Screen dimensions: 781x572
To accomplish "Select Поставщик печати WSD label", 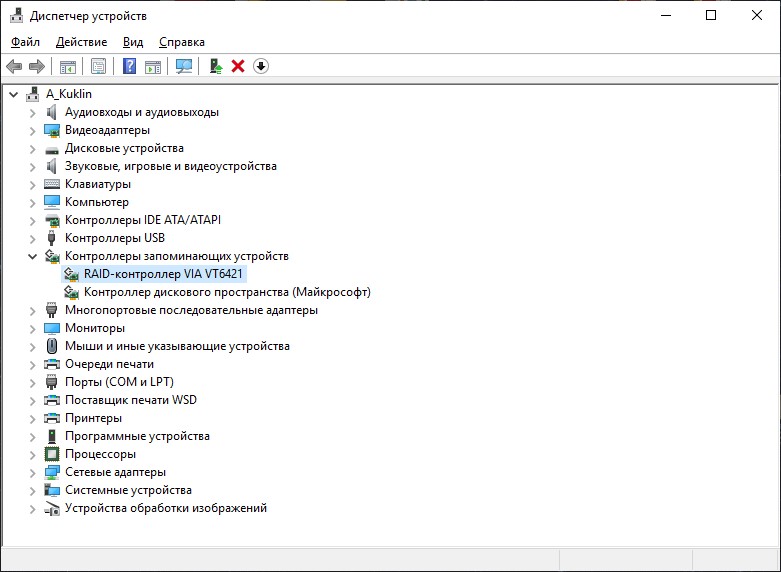I will click(x=131, y=400).
